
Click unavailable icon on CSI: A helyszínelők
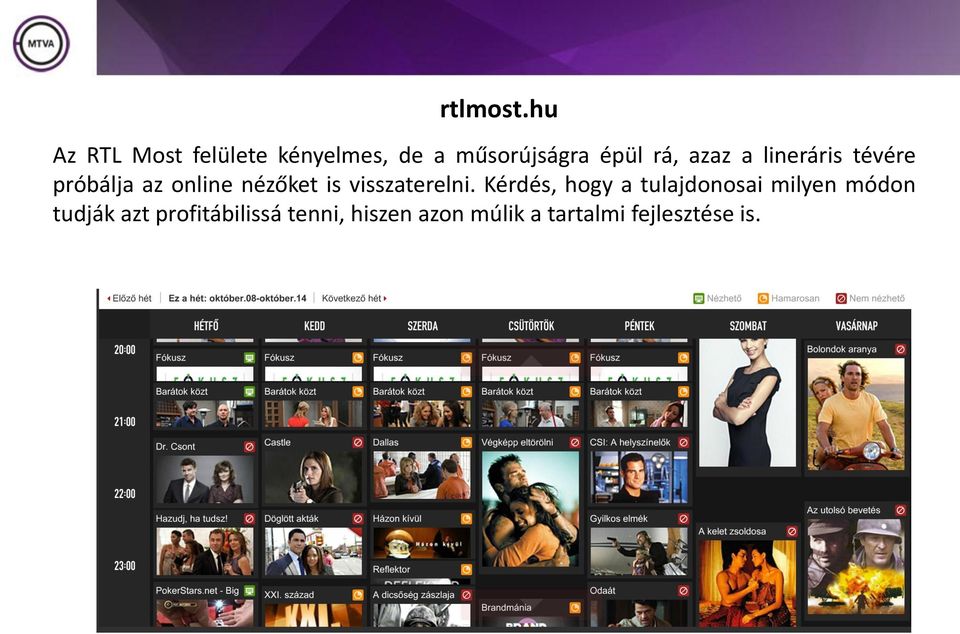point(683,442)
